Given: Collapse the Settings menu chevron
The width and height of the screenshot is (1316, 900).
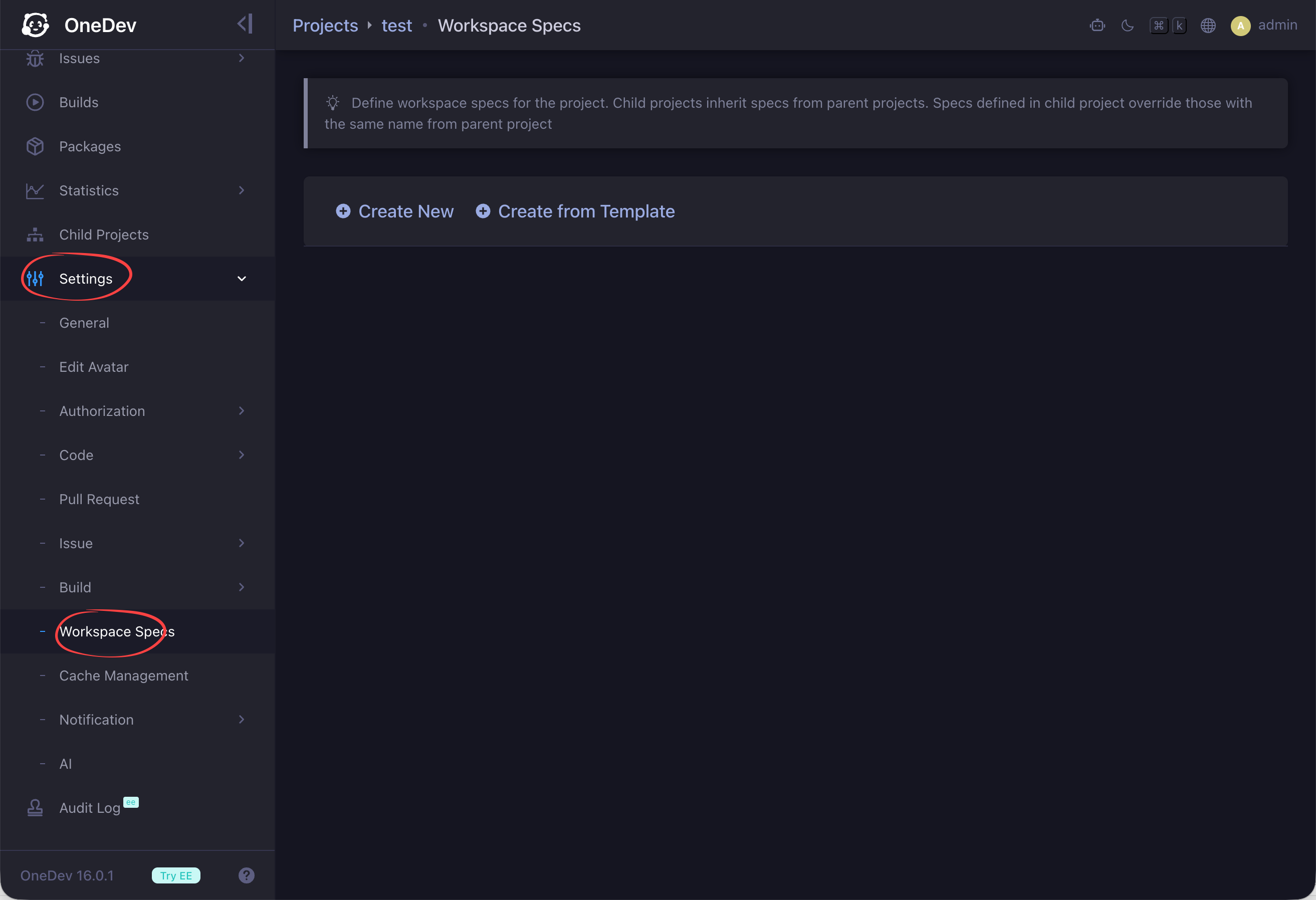Looking at the screenshot, I should (x=242, y=279).
